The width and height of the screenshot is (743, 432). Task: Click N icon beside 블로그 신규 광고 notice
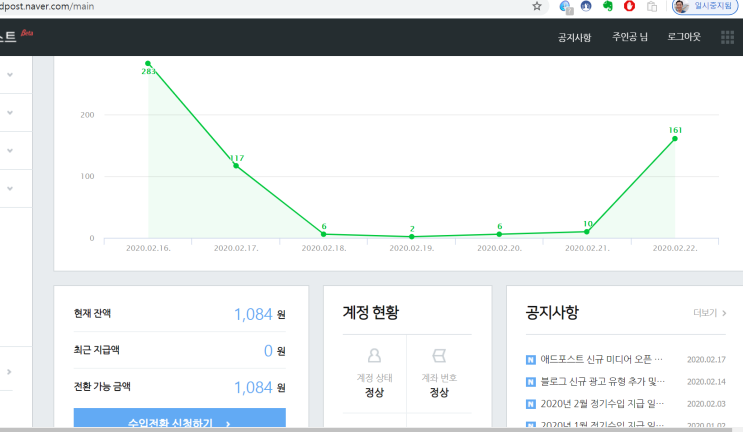[x=531, y=382]
